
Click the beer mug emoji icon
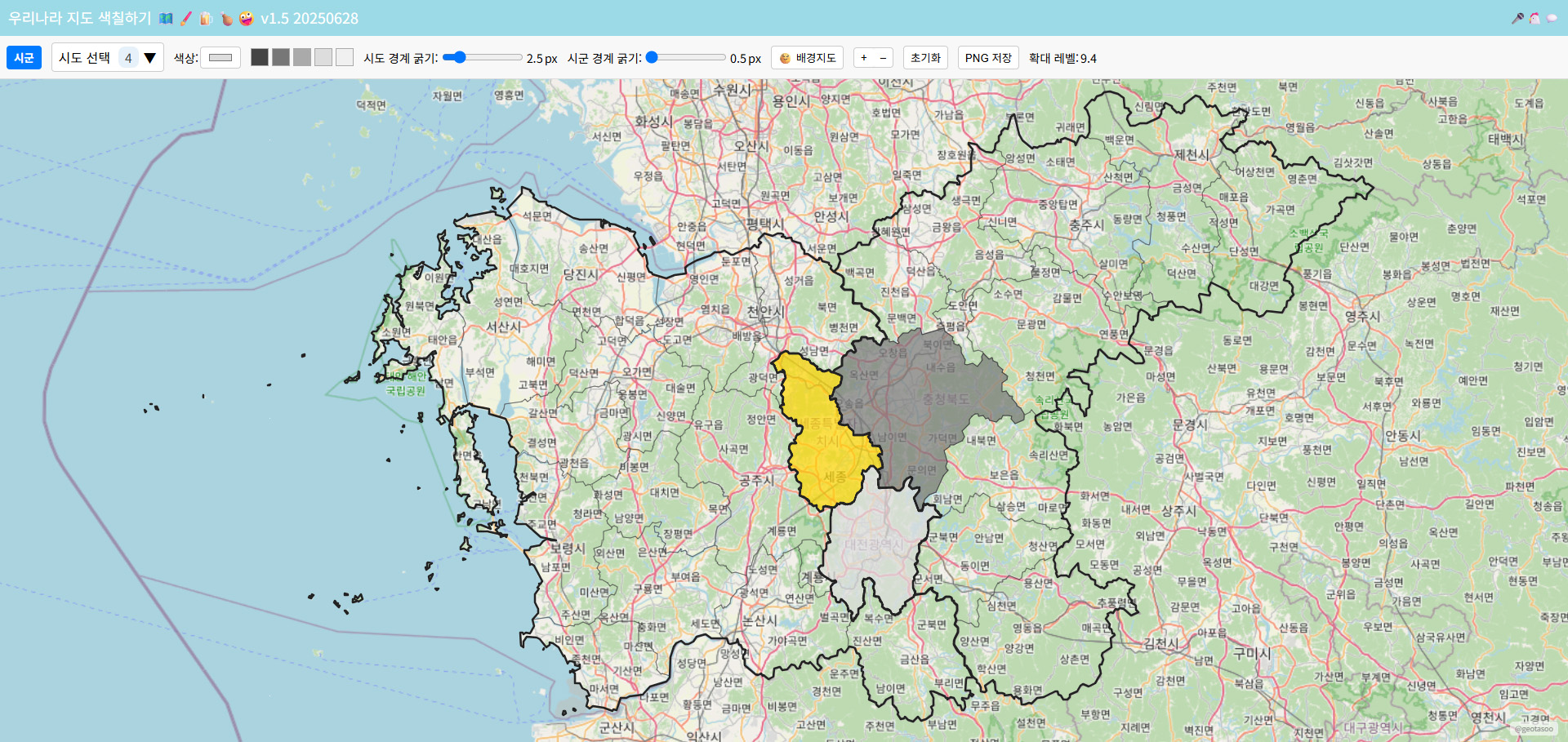pyautogui.click(x=206, y=18)
